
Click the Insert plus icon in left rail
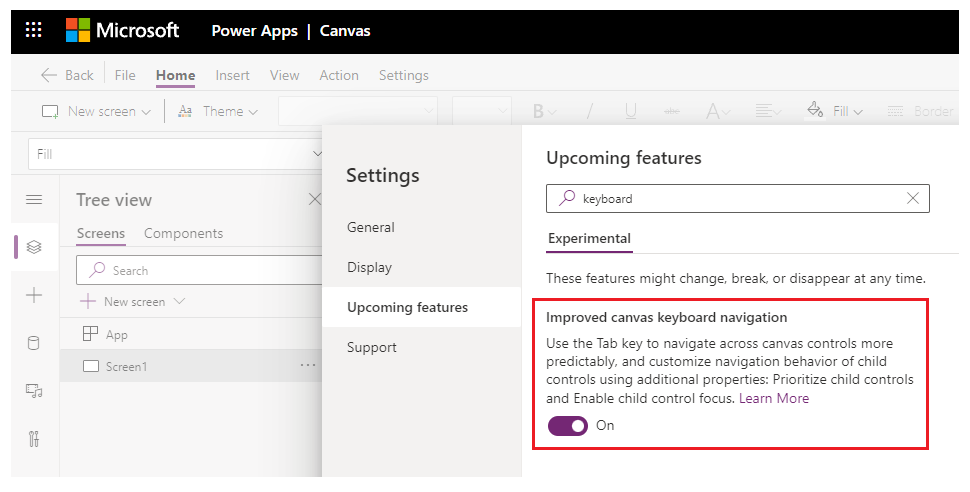pos(34,295)
